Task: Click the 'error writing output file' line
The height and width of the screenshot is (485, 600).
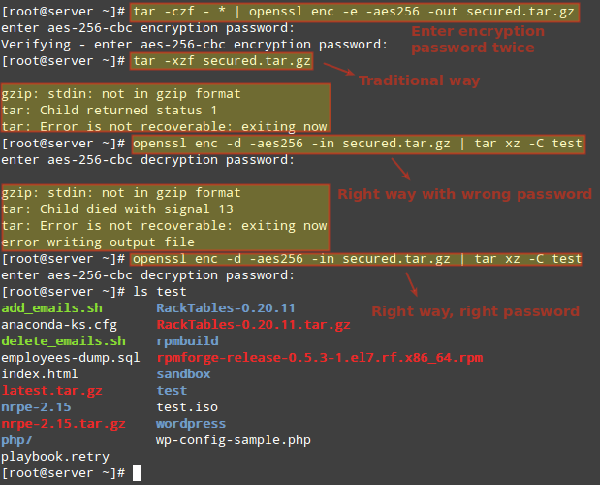Action: click(97, 242)
